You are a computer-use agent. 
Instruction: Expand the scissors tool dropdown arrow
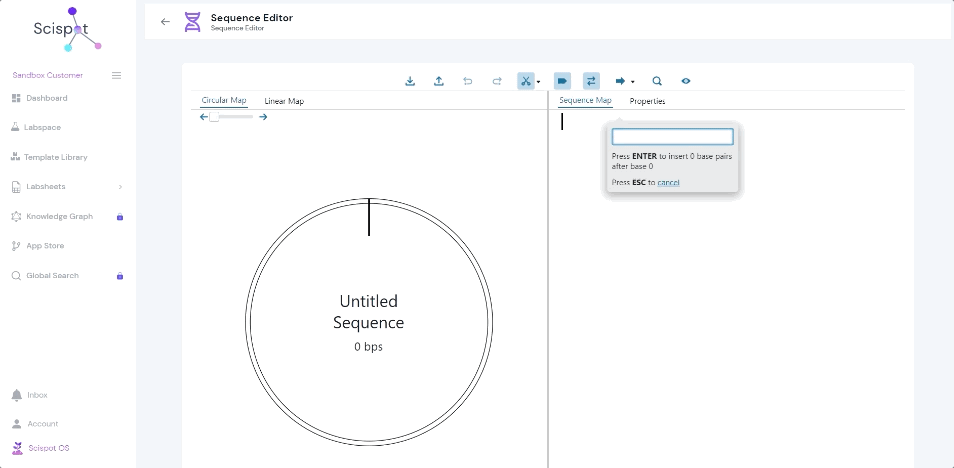coord(539,82)
